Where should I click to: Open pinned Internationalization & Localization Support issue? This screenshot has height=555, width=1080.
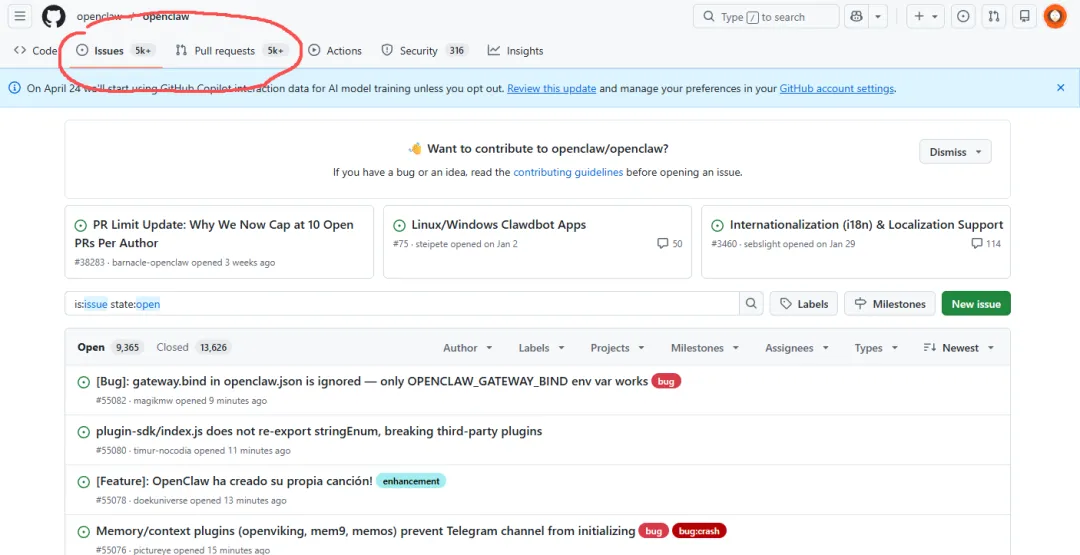pyautogui.click(x=866, y=224)
